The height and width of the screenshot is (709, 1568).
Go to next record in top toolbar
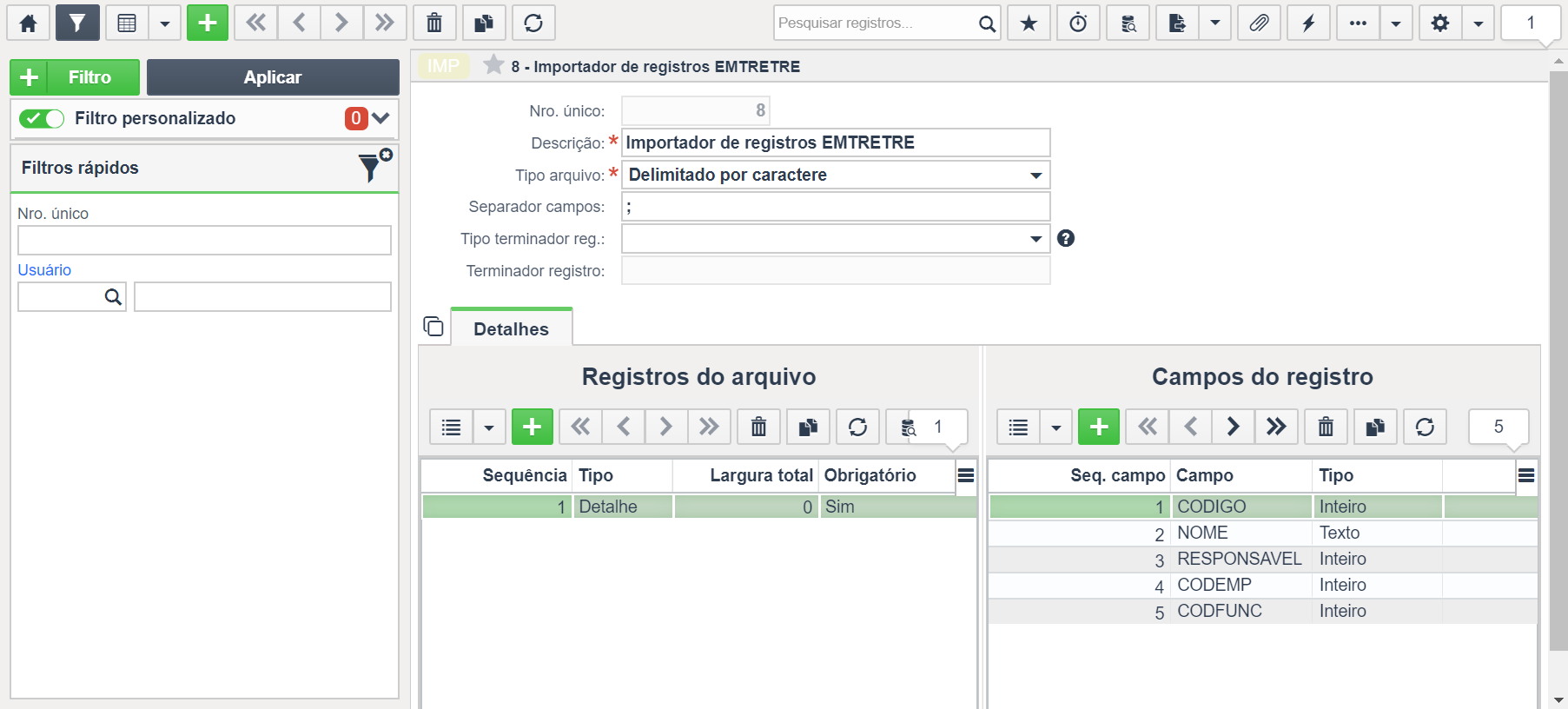[x=342, y=23]
